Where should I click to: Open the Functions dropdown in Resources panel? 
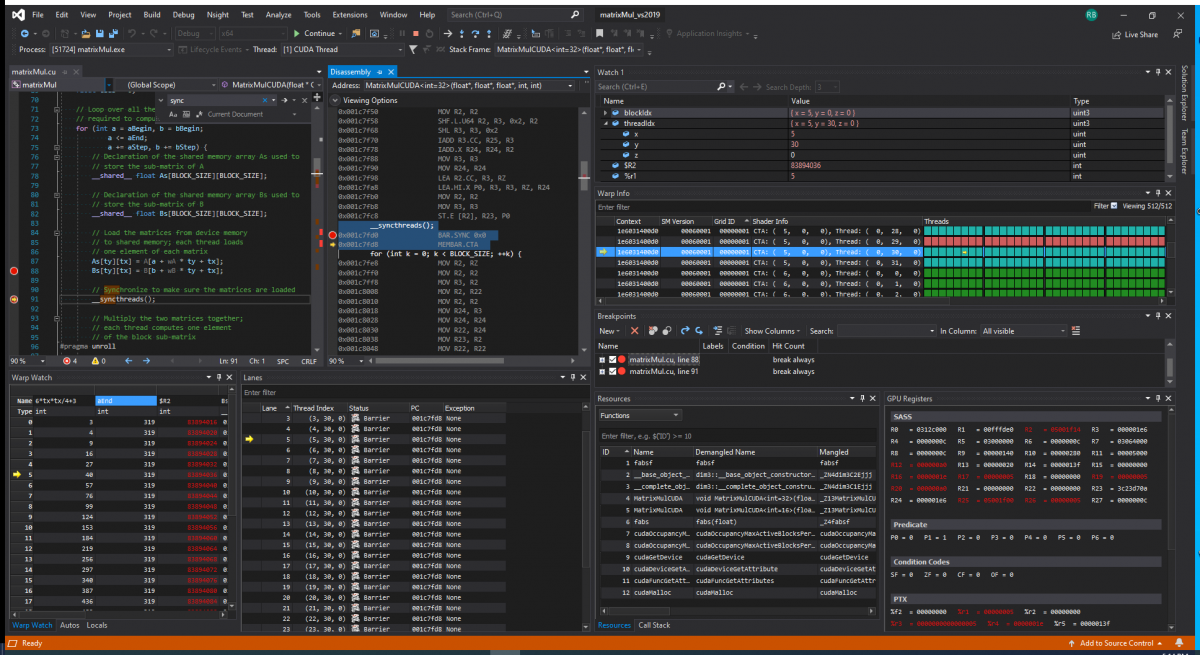tap(640, 415)
